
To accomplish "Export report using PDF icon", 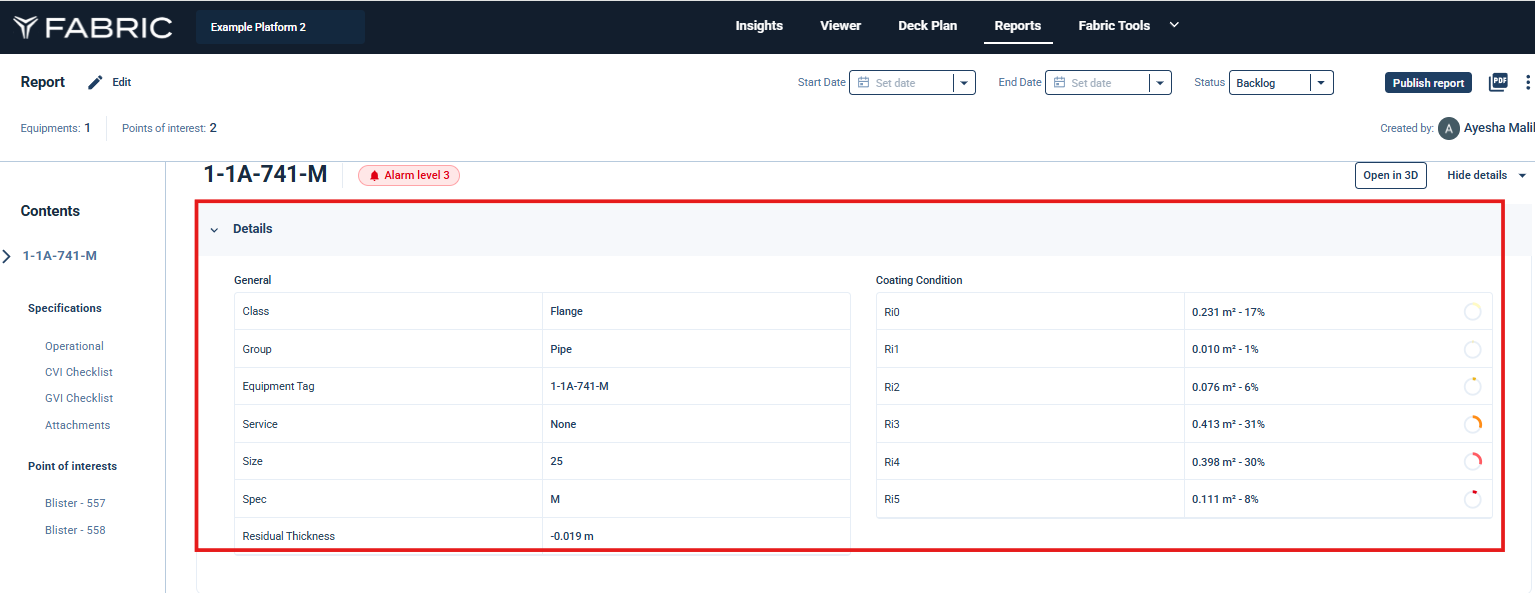I will tap(1497, 83).
